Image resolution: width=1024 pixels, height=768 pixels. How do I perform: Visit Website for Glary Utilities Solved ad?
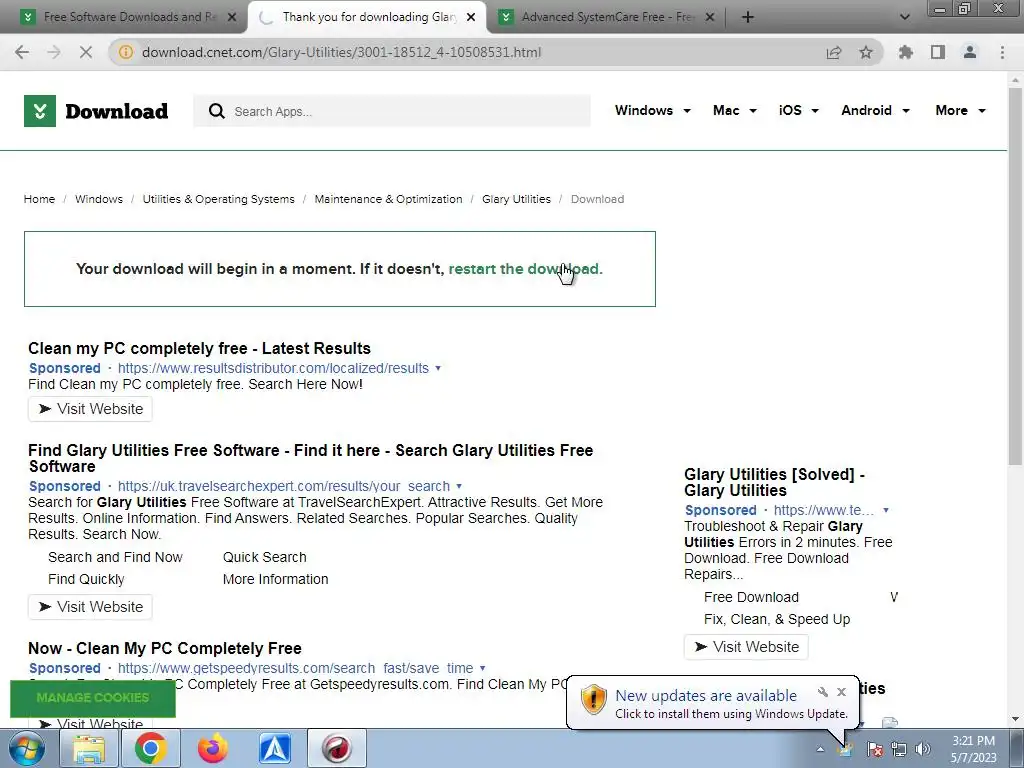pos(746,647)
